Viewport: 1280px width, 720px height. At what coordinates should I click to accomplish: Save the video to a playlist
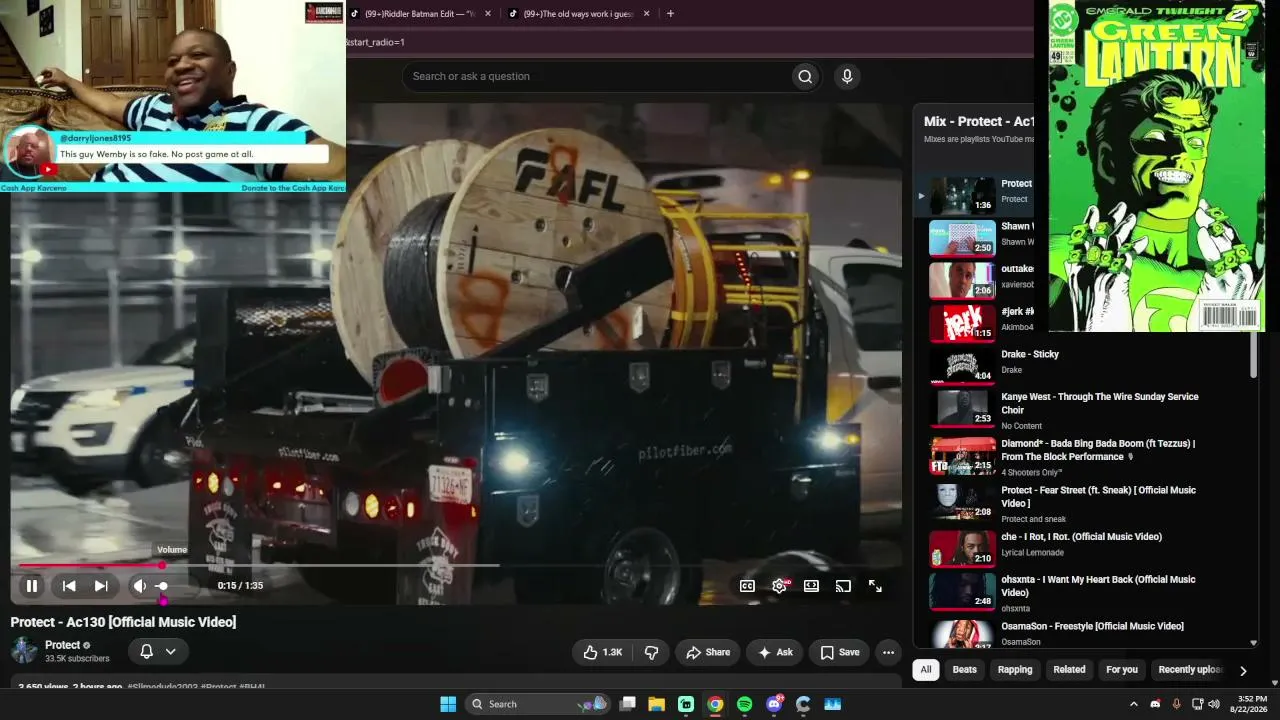point(840,652)
